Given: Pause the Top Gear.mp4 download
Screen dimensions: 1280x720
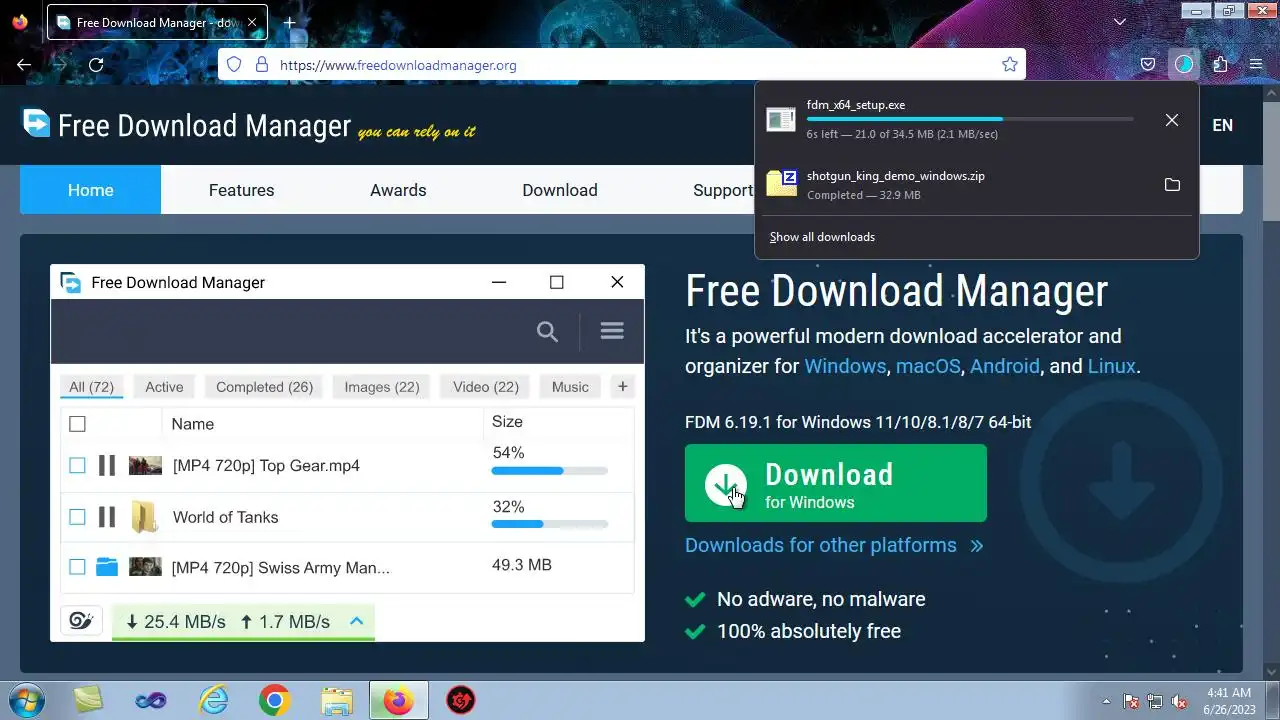Looking at the screenshot, I should coord(107,465).
